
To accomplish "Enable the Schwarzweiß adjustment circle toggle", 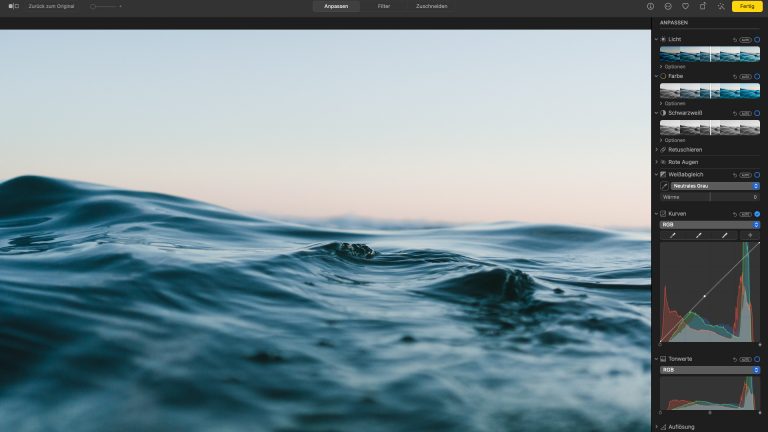I will (757, 113).
